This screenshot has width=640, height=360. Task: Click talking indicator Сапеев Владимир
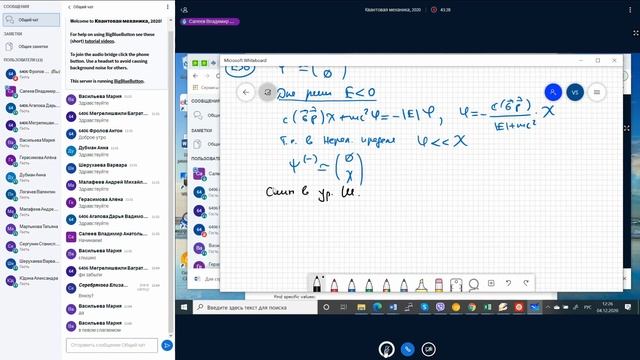210,21
